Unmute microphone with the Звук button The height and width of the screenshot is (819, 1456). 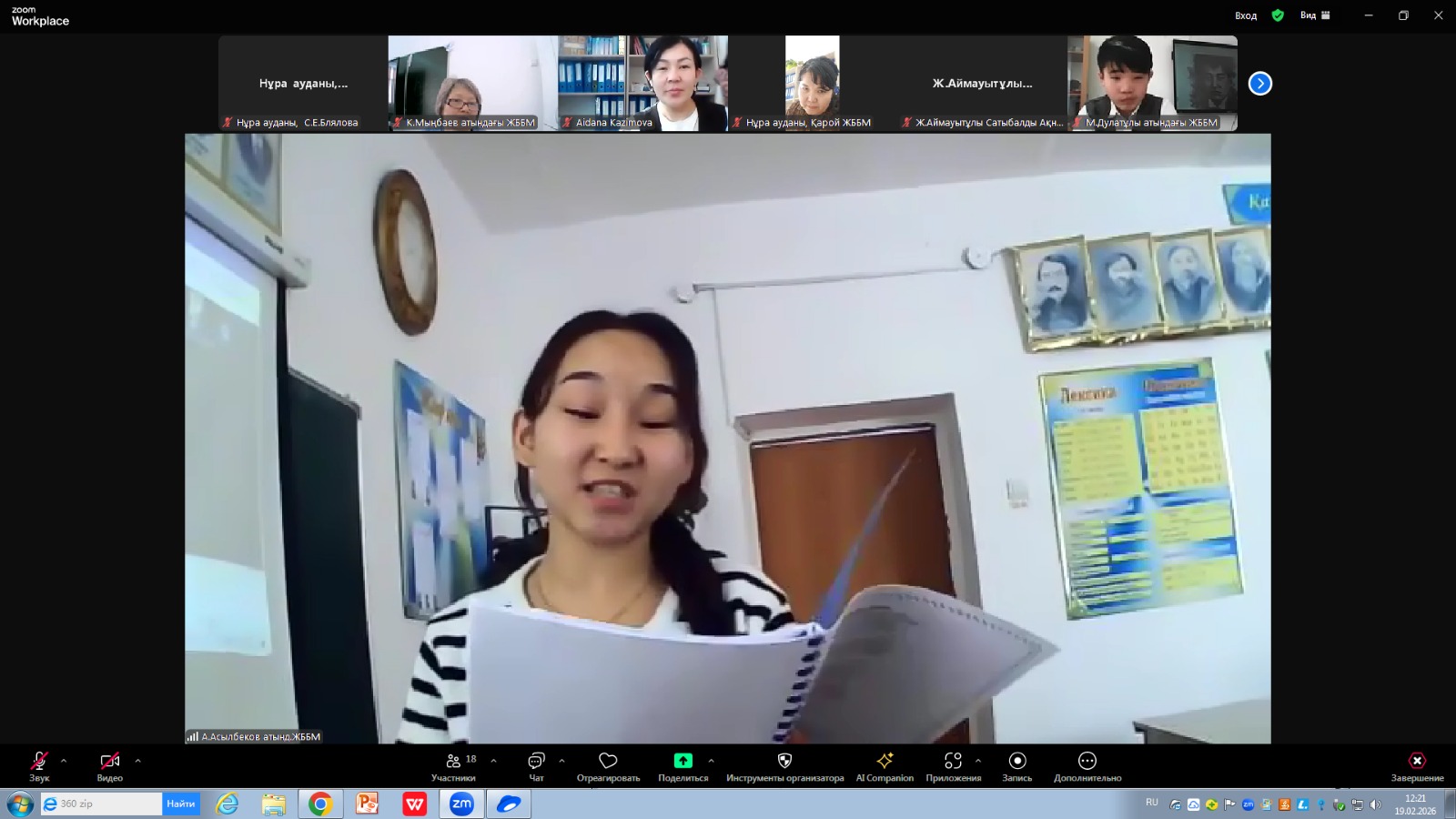coord(39,764)
